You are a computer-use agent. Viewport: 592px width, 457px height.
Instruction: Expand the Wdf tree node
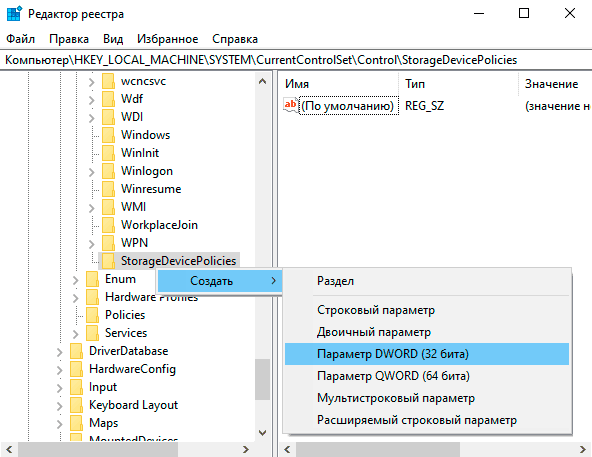(x=92, y=100)
